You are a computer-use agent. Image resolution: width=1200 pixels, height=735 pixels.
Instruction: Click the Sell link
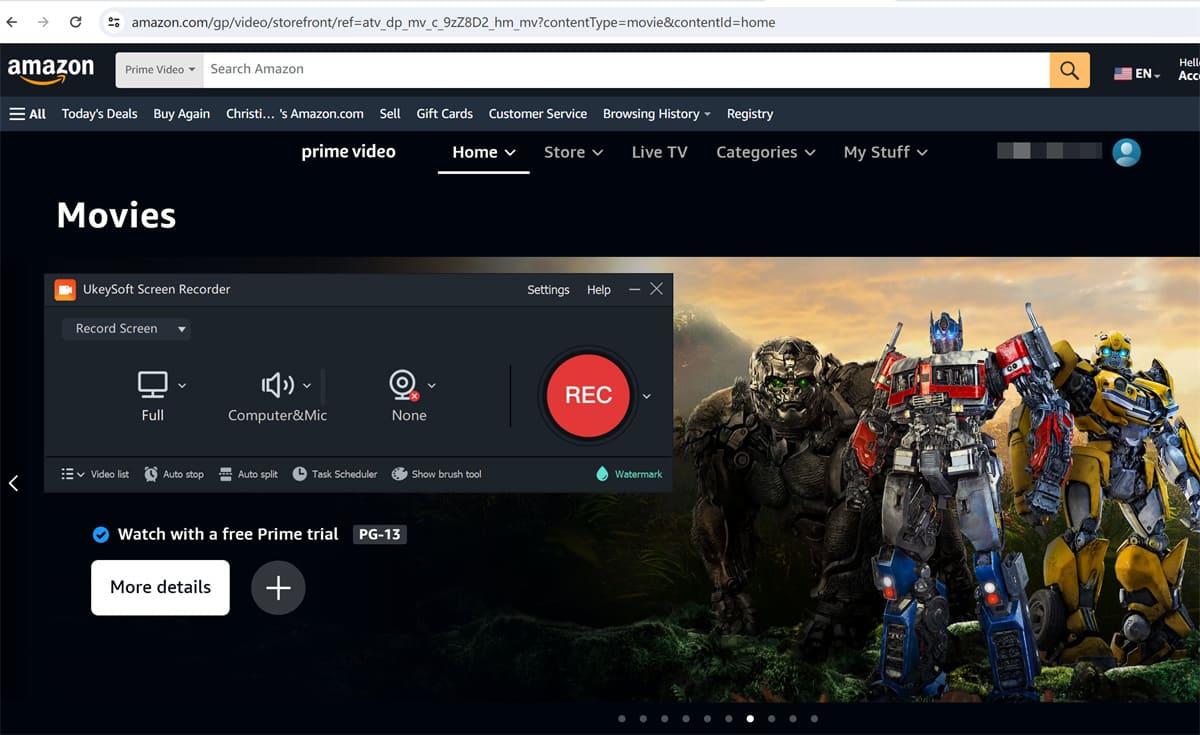(x=390, y=114)
